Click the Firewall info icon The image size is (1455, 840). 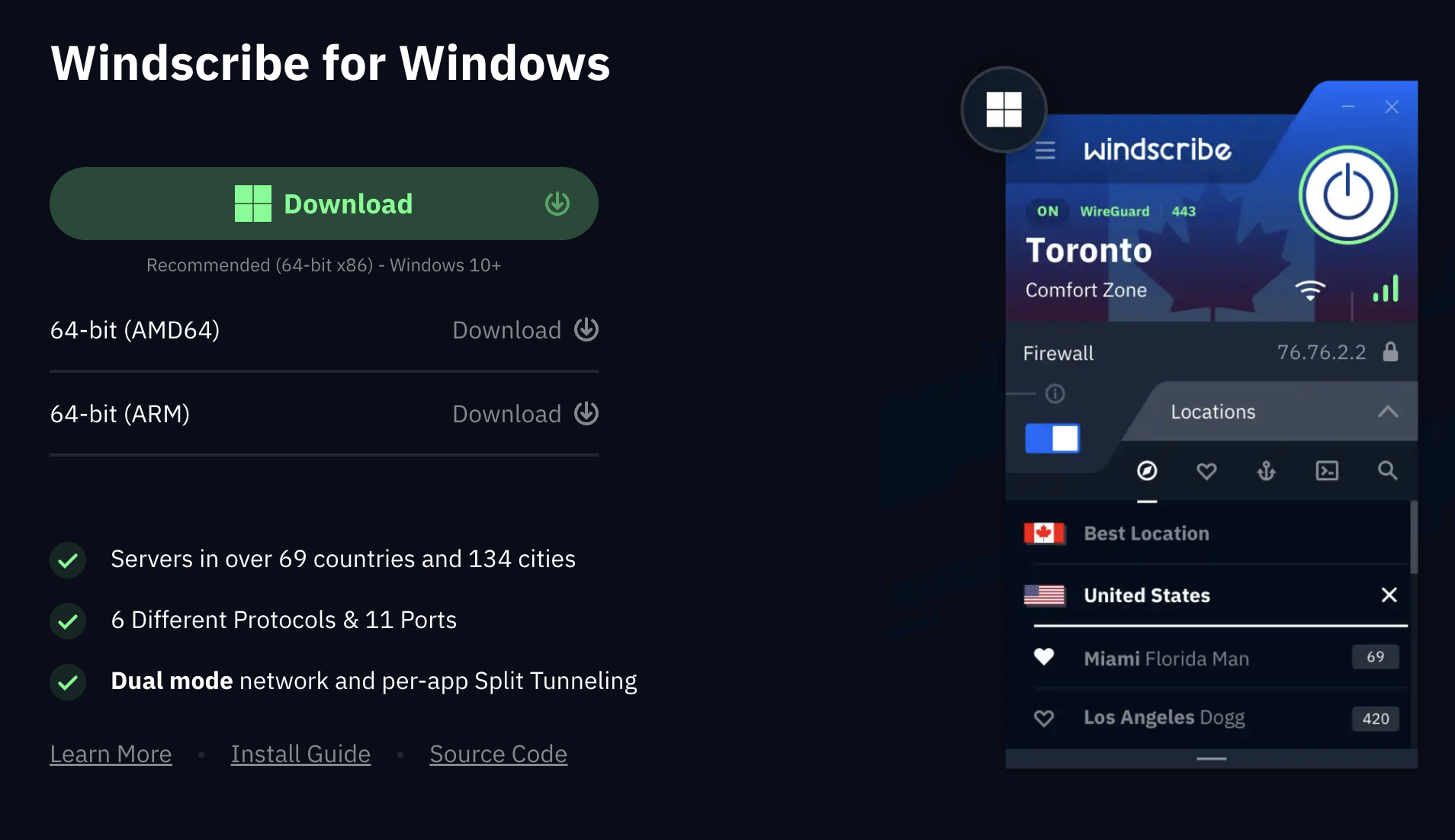point(1055,393)
